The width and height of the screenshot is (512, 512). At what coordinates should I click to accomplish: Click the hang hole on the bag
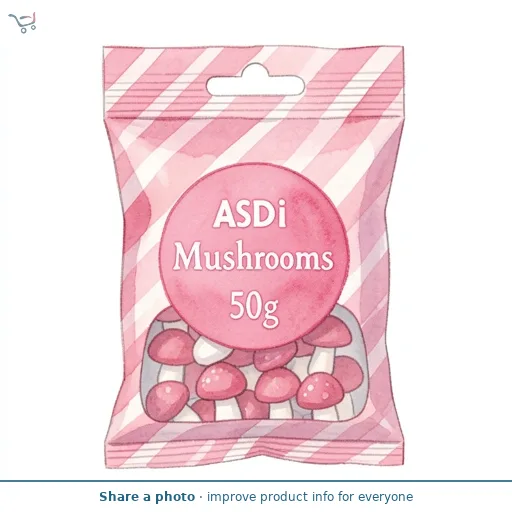[255, 81]
